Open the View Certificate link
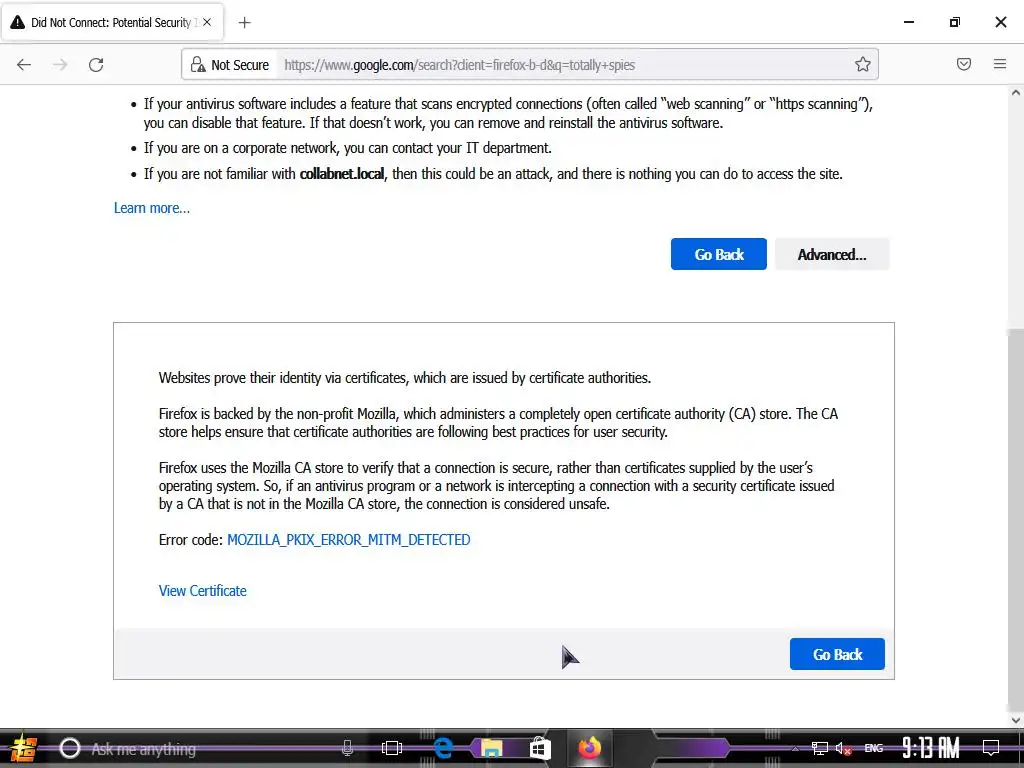Viewport: 1024px width, 768px height. [202, 591]
